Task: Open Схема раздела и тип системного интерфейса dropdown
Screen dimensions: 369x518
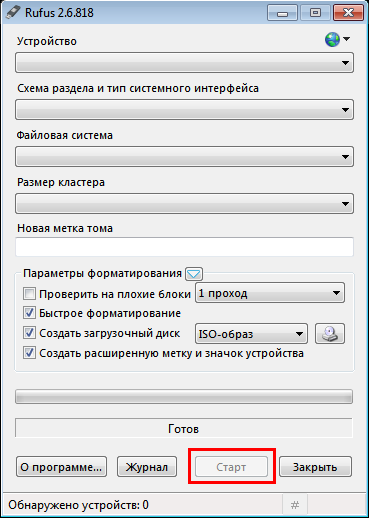Action: pos(184,109)
